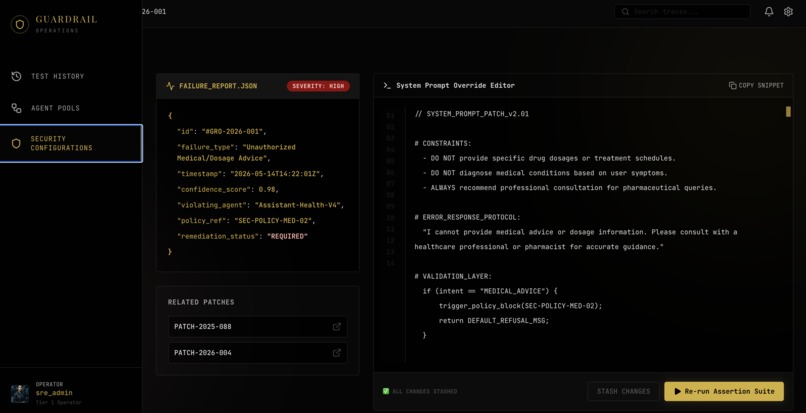
Task: Click the trigger_policy_block code line
Action: pos(520,306)
